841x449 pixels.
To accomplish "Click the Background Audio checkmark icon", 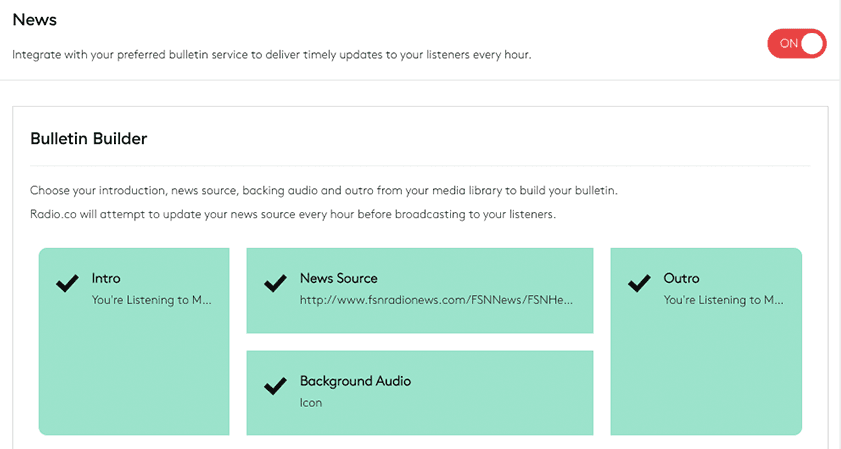I will [x=275, y=387].
